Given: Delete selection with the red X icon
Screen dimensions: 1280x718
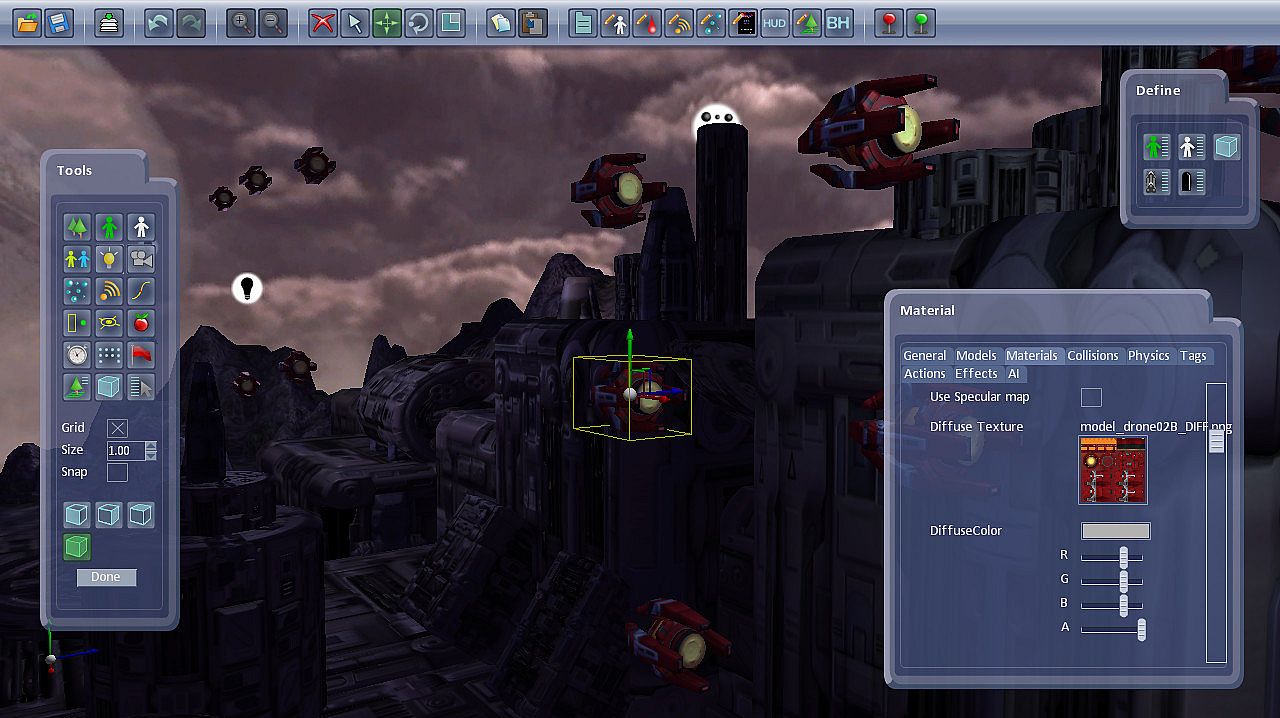Looking at the screenshot, I should tap(322, 23).
